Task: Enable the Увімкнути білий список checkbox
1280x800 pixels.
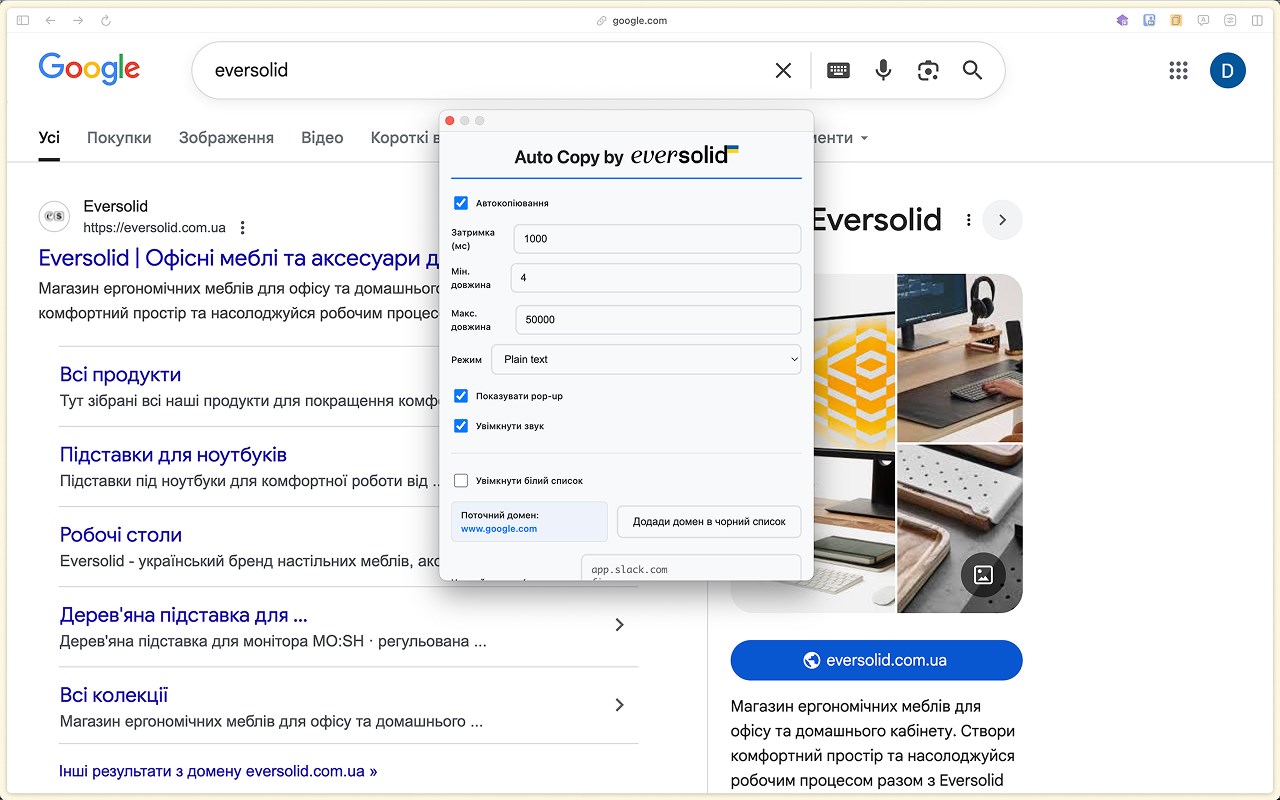Action: click(x=461, y=481)
